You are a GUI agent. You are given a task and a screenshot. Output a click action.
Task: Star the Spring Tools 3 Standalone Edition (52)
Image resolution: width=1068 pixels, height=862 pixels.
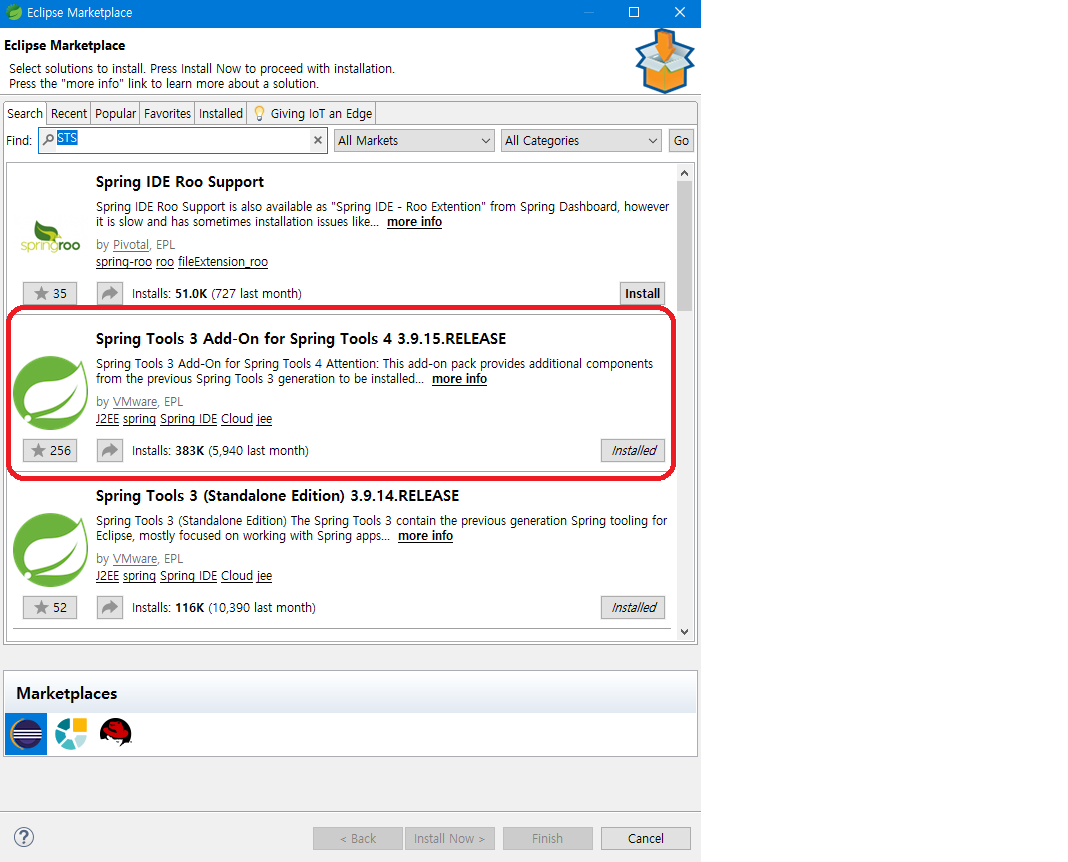click(x=50, y=607)
